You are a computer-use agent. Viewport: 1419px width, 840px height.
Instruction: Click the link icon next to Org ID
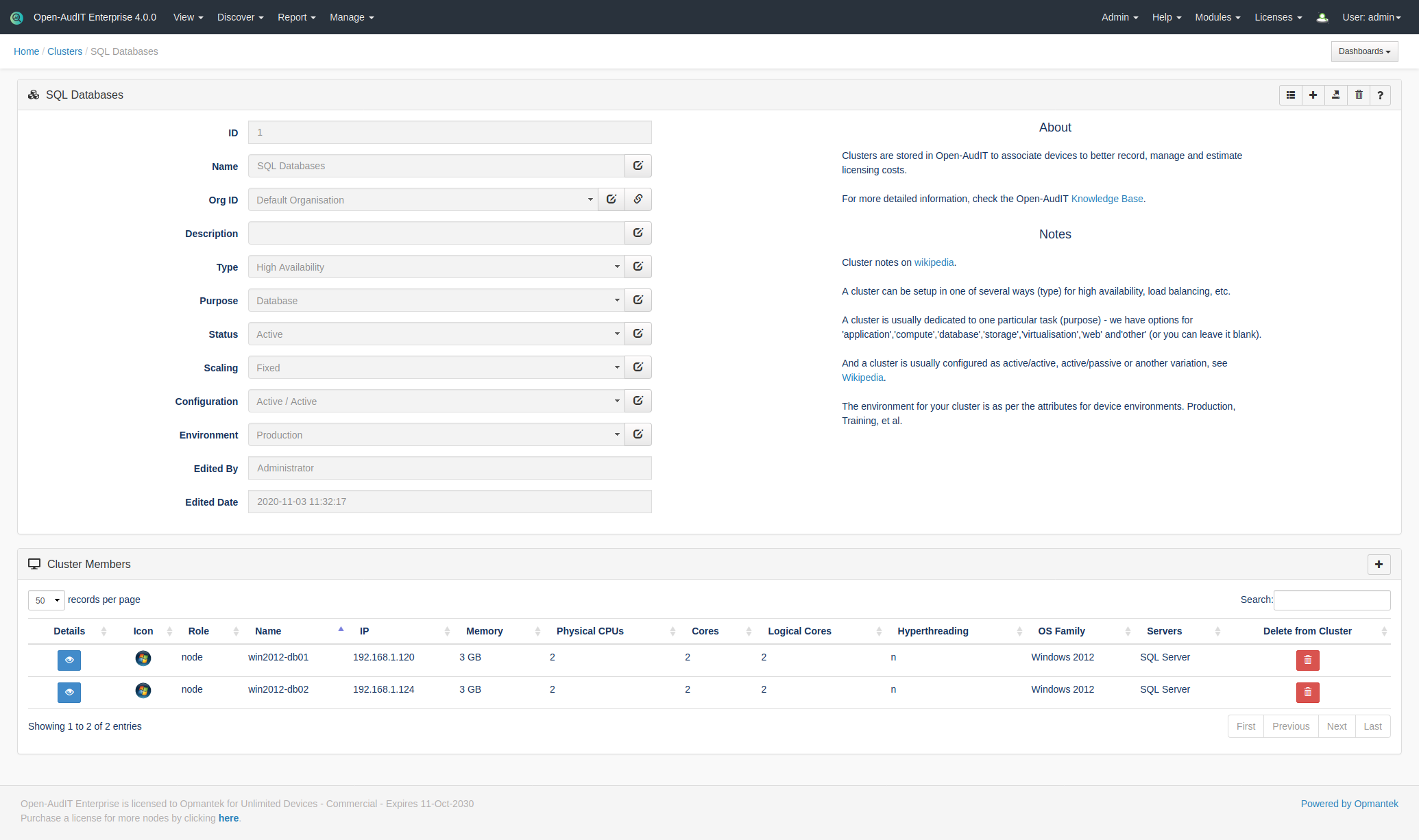638,199
